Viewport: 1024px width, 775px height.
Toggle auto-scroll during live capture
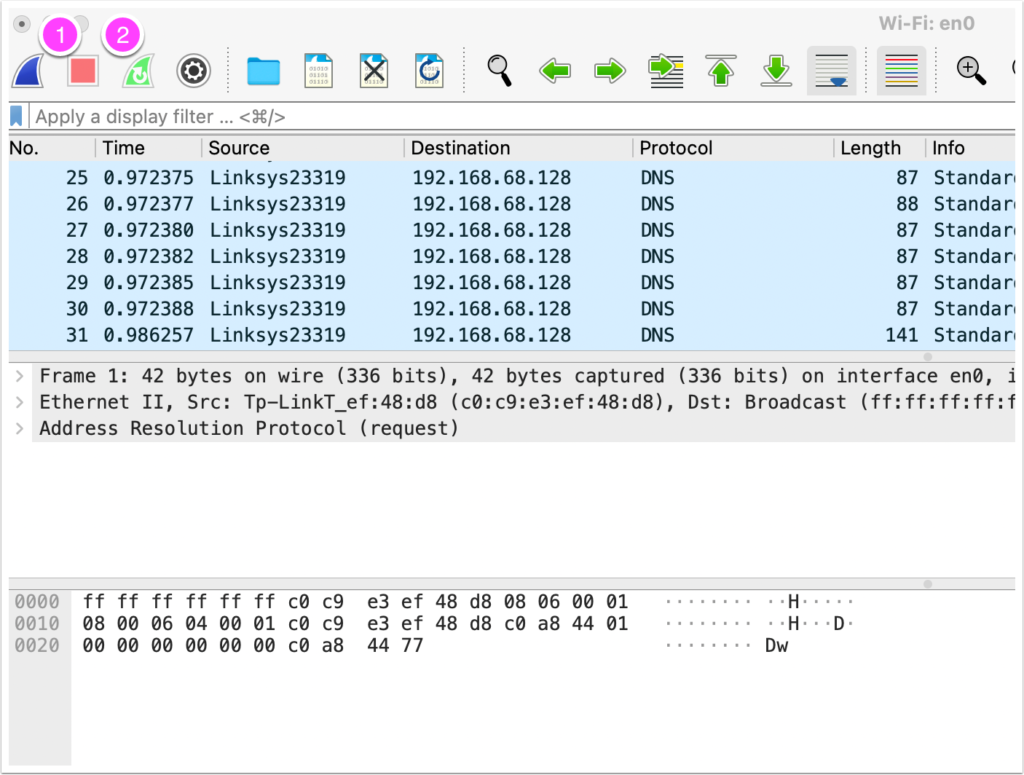[x=830, y=71]
